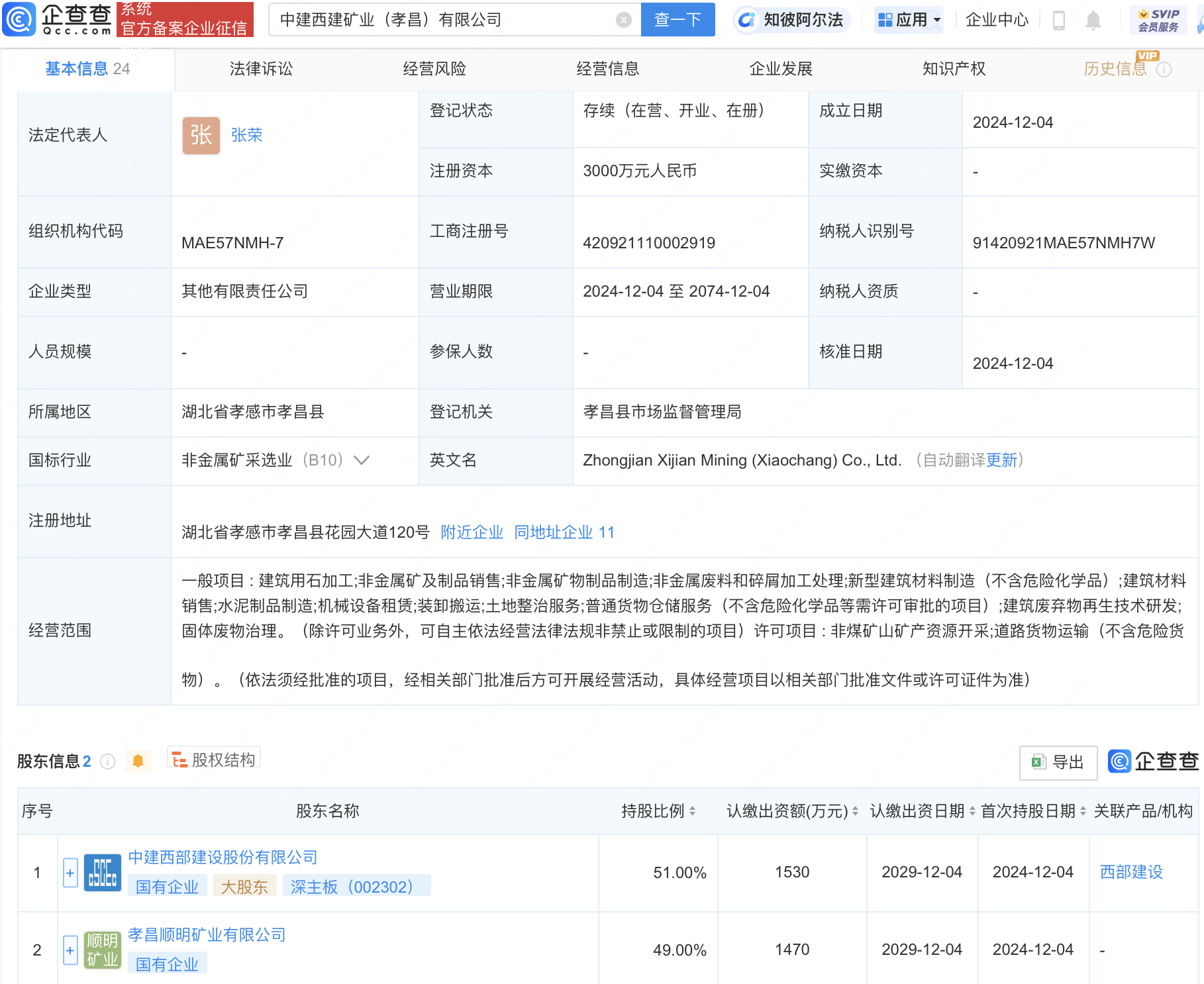1204x984 pixels.
Task: Click the 顺明矿业 company logo
Action: [x=103, y=950]
